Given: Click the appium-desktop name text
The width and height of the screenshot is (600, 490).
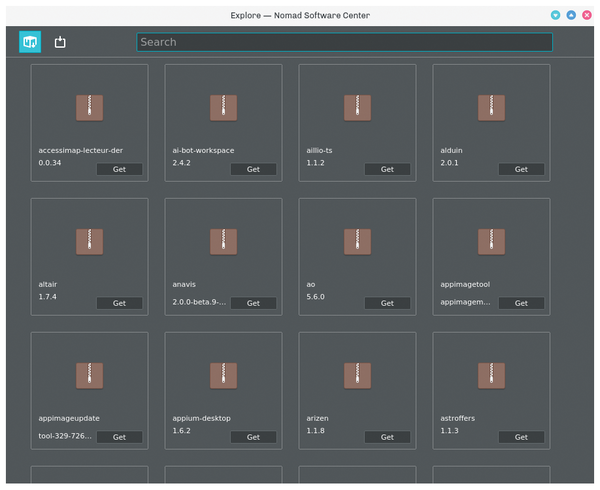Looking at the screenshot, I should pos(202,418).
